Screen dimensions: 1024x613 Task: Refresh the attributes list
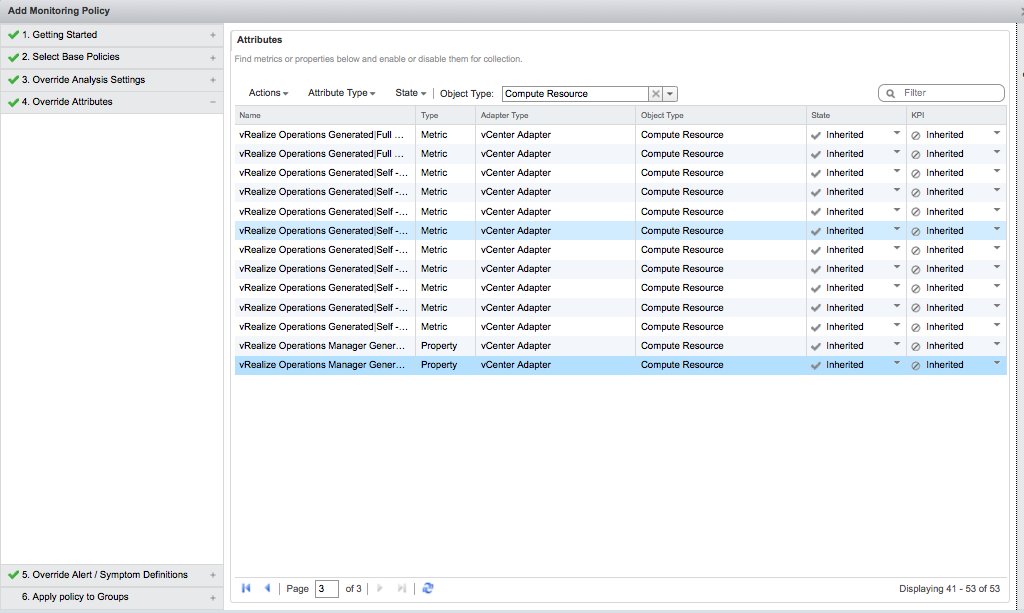pos(428,589)
